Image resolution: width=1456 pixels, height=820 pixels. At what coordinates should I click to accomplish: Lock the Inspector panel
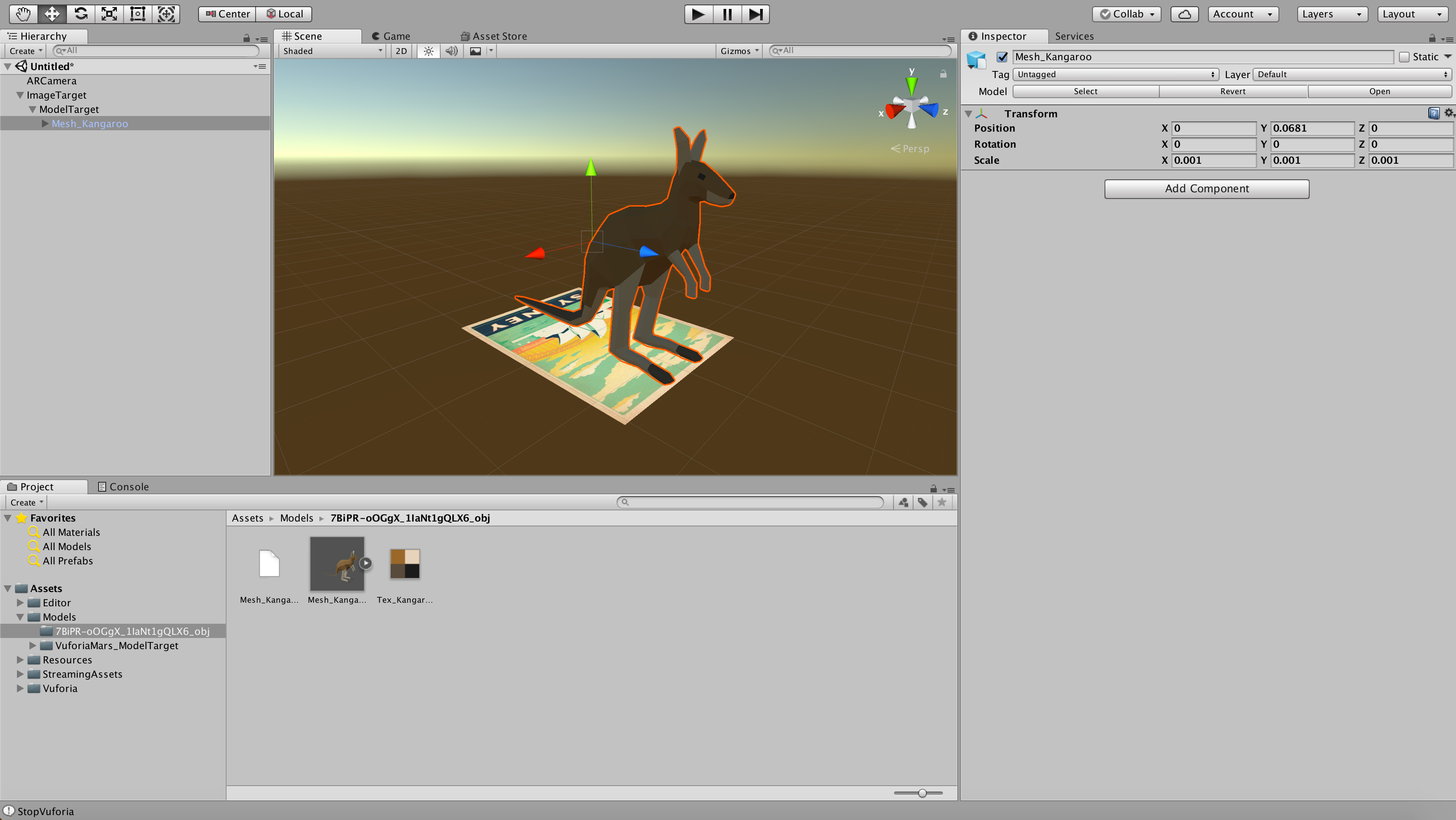1432,38
